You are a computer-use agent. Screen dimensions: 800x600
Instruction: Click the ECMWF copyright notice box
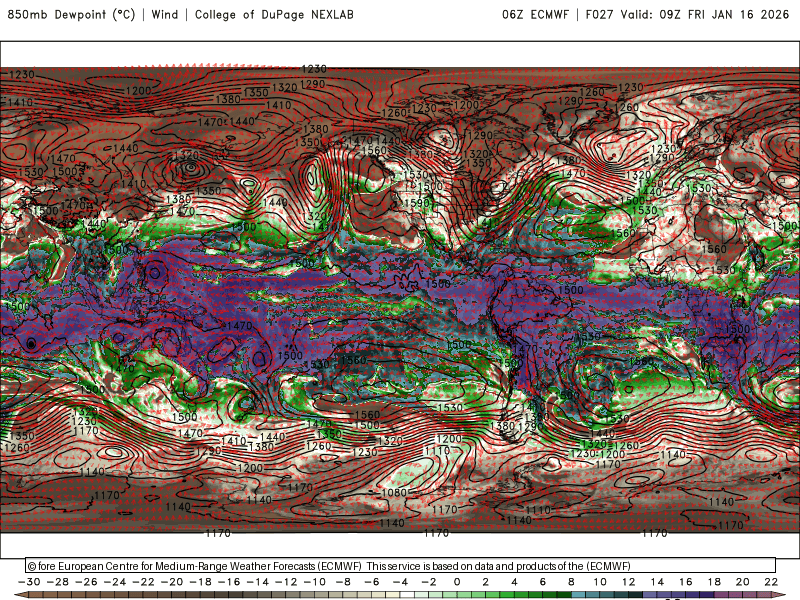click(401, 565)
